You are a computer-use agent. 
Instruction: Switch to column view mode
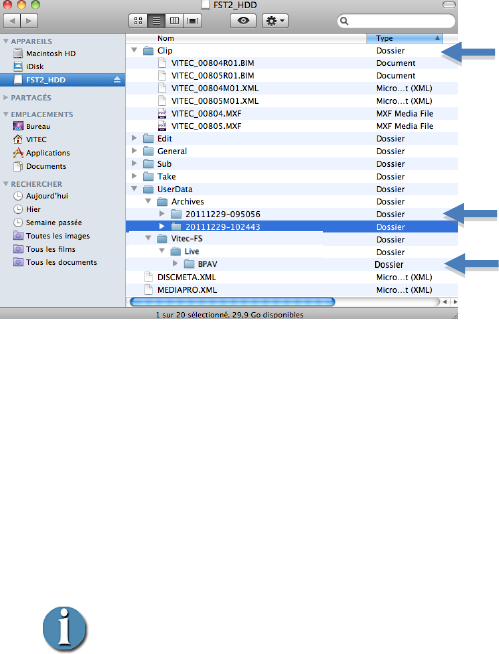174,20
